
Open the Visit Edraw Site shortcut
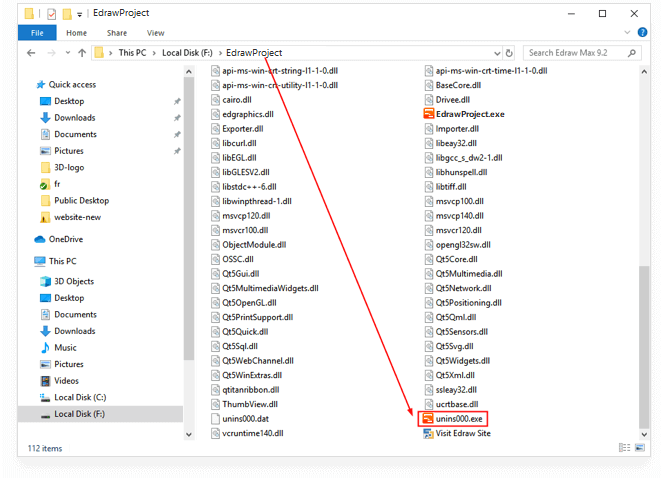point(457,433)
